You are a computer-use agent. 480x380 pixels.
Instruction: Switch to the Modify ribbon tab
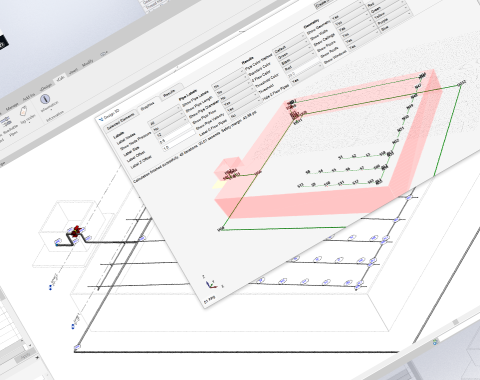point(88,63)
